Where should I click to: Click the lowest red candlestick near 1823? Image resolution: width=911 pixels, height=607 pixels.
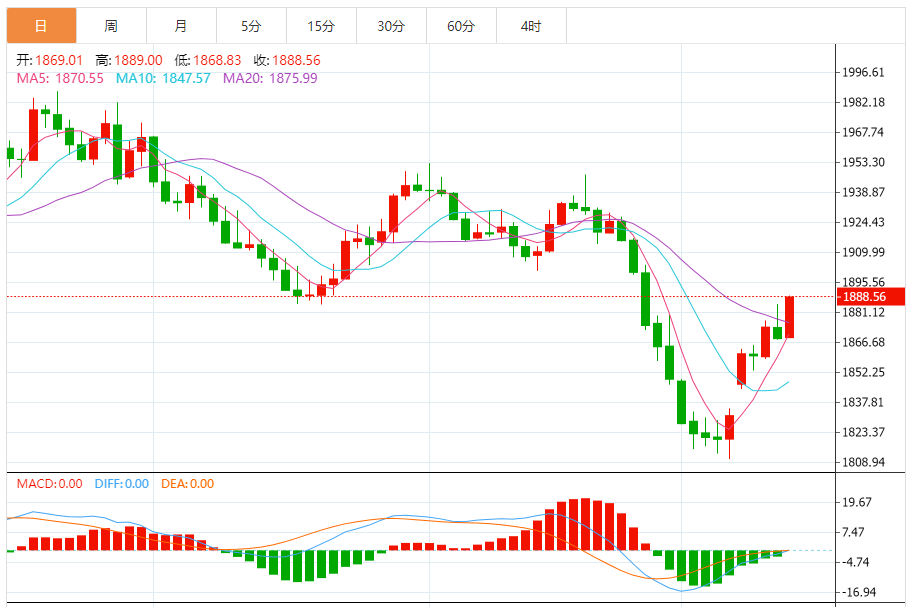(729, 428)
